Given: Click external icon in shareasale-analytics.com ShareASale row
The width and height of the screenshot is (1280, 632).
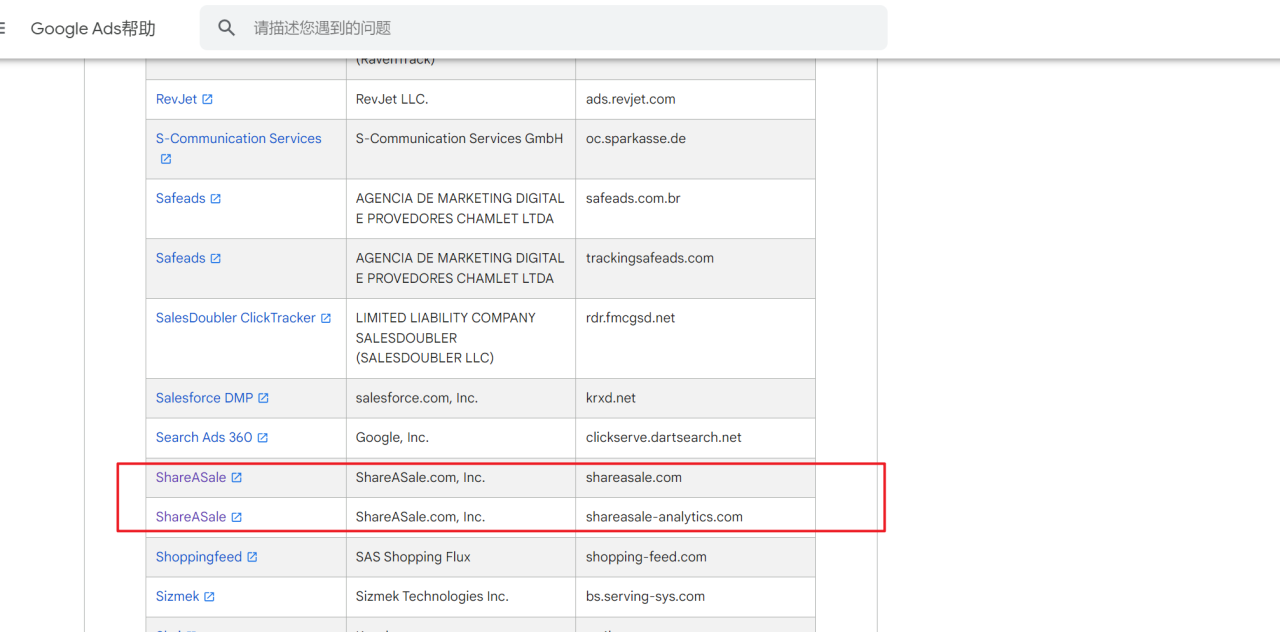Looking at the screenshot, I should [237, 517].
